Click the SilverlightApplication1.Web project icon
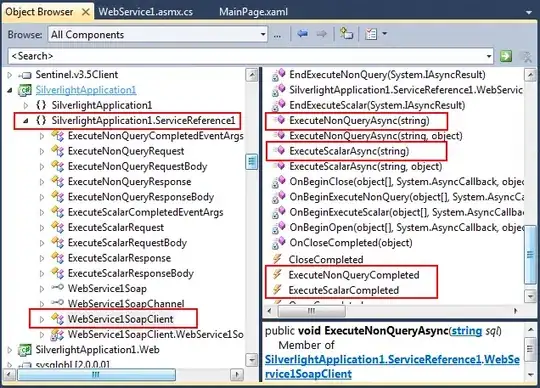540x388 pixels. 25,350
